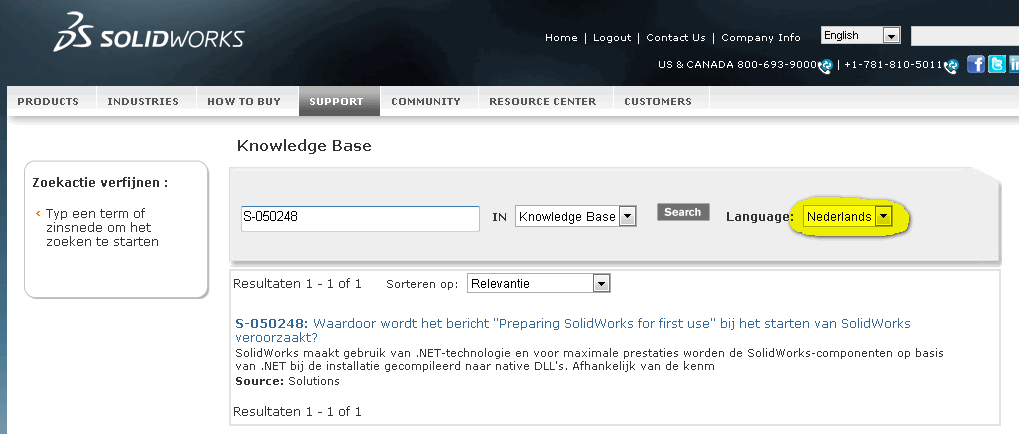Open the Products navigation tab
This screenshot has height=434, width=1019.
point(48,101)
